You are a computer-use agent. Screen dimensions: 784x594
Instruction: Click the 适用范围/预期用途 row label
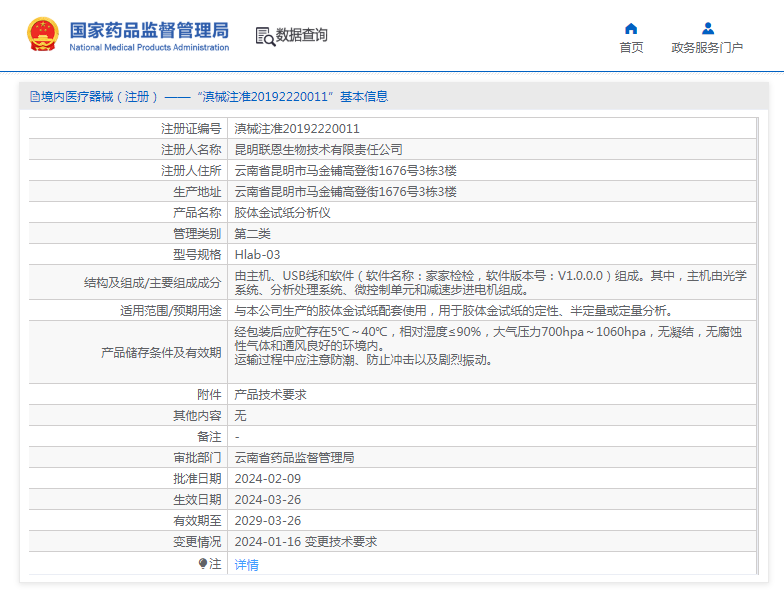(x=170, y=311)
